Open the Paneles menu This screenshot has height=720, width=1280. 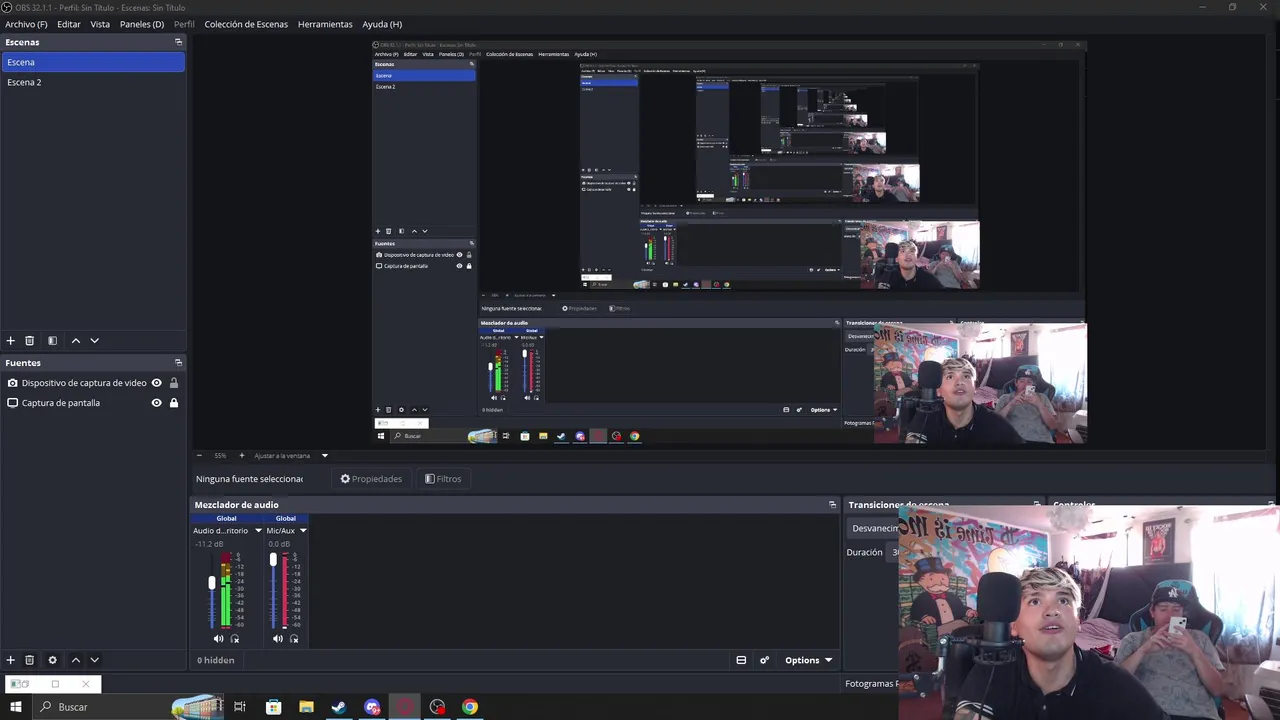(x=142, y=24)
